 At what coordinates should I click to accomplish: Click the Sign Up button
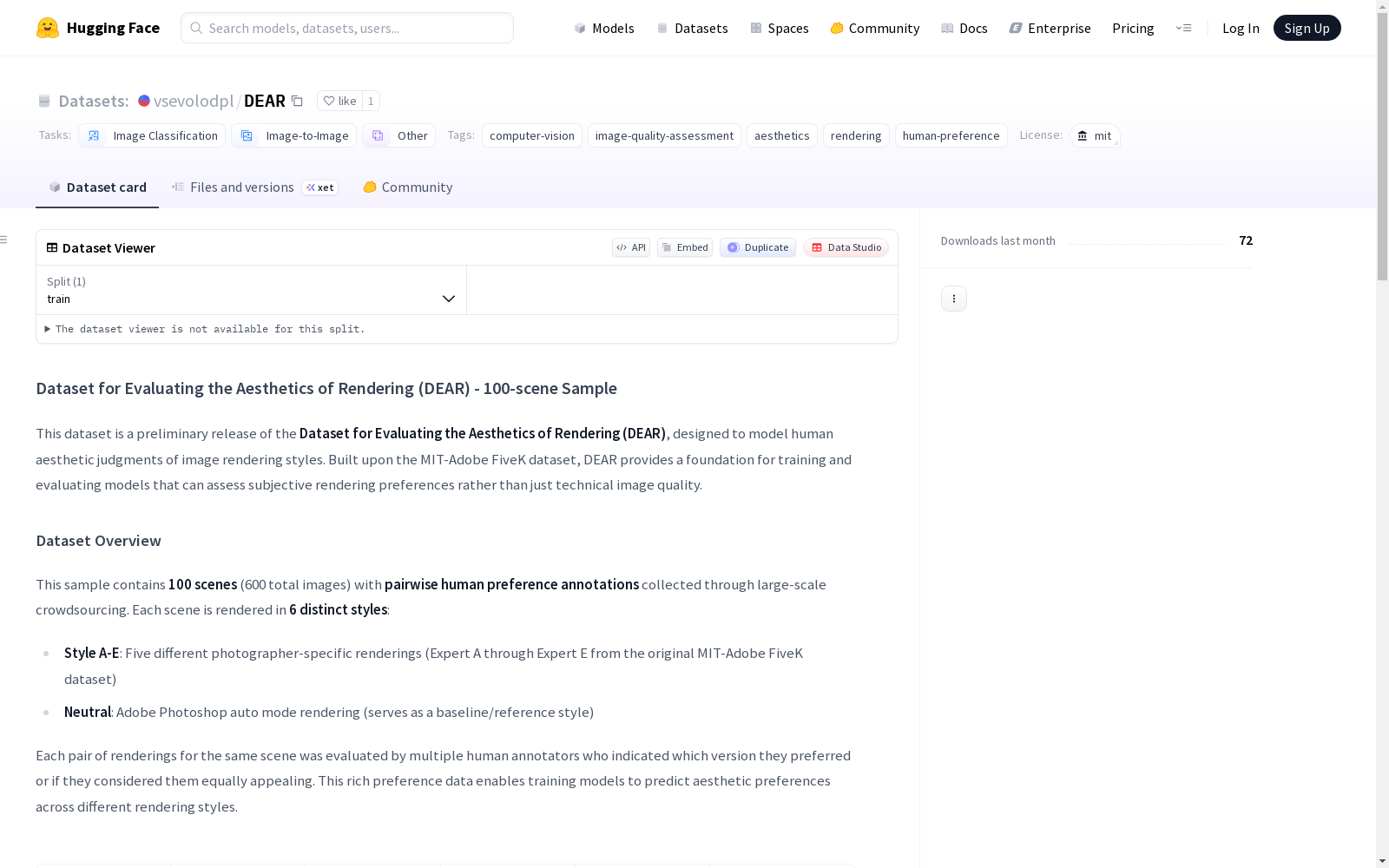coord(1307,28)
